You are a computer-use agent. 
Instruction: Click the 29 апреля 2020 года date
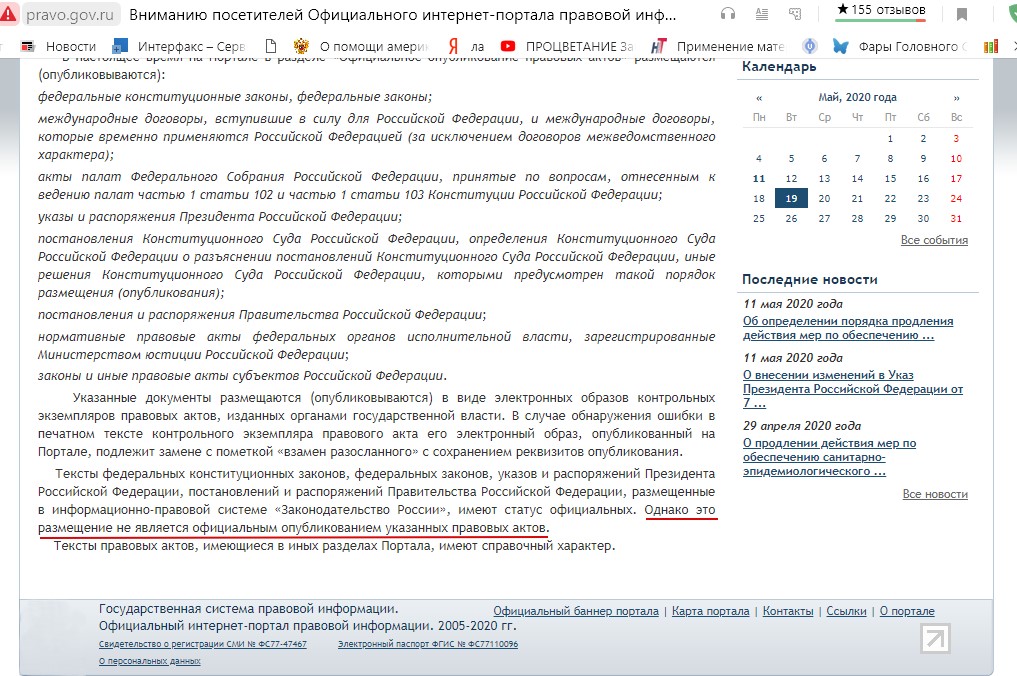pos(802,426)
